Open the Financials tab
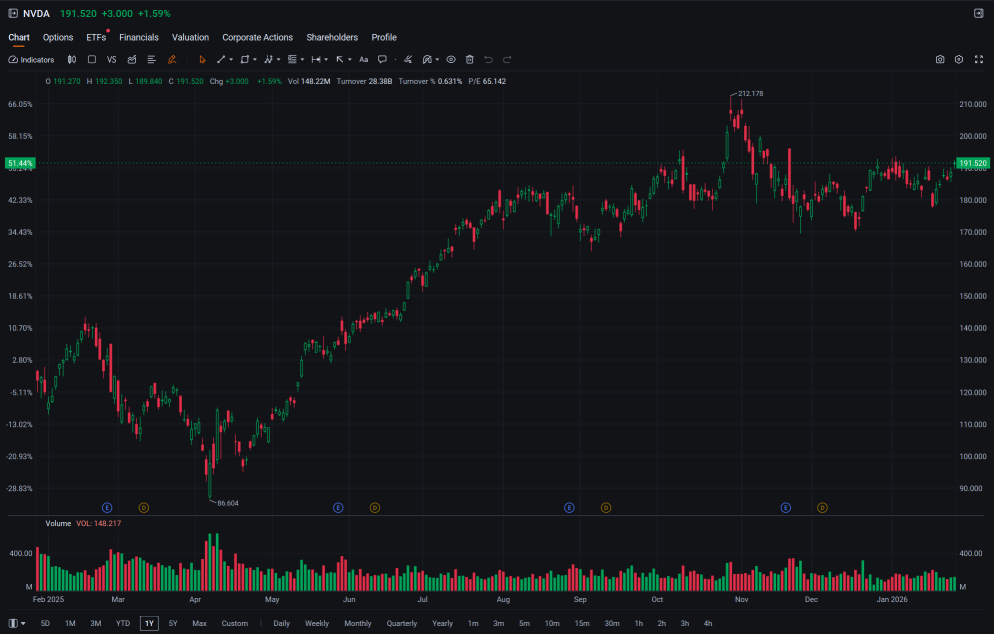Viewport: 994px width, 634px height. coord(139,37)
